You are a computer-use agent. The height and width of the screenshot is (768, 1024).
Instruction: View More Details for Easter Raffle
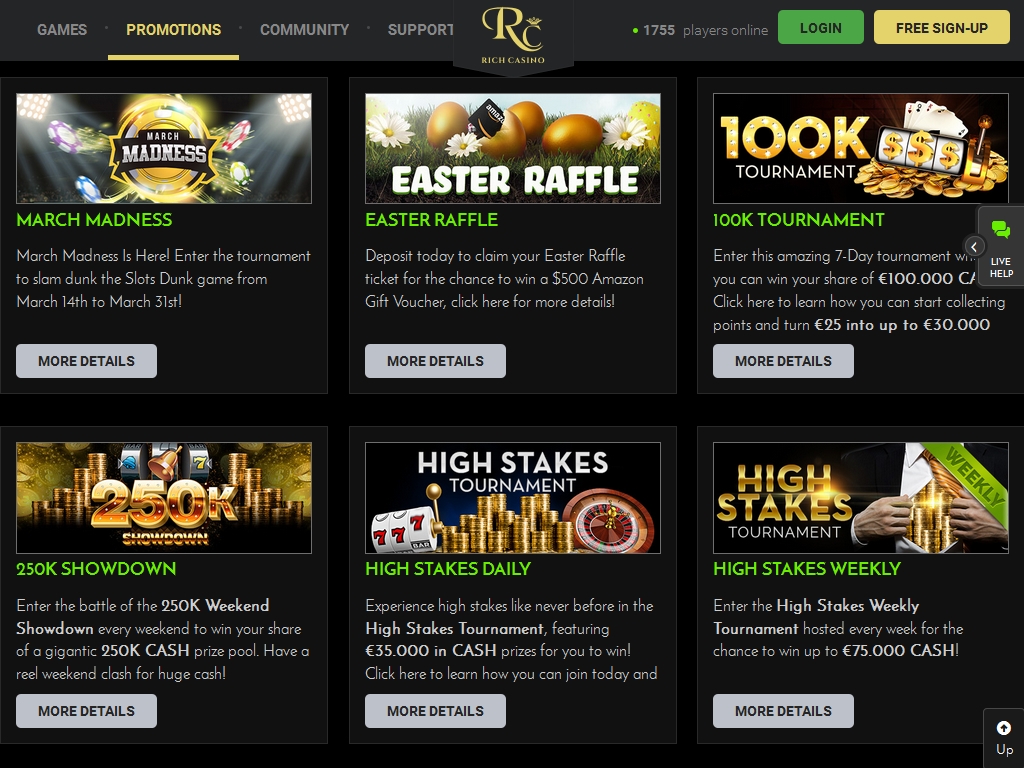435,361
